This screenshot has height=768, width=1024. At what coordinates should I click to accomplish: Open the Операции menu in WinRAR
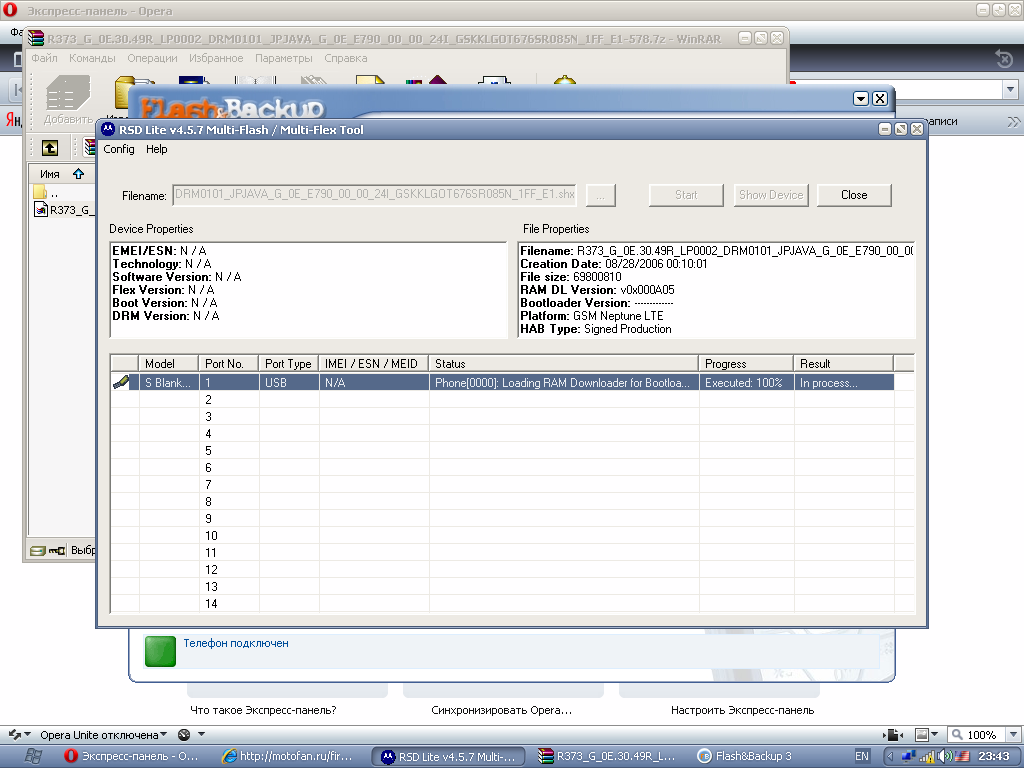point(152,58)
